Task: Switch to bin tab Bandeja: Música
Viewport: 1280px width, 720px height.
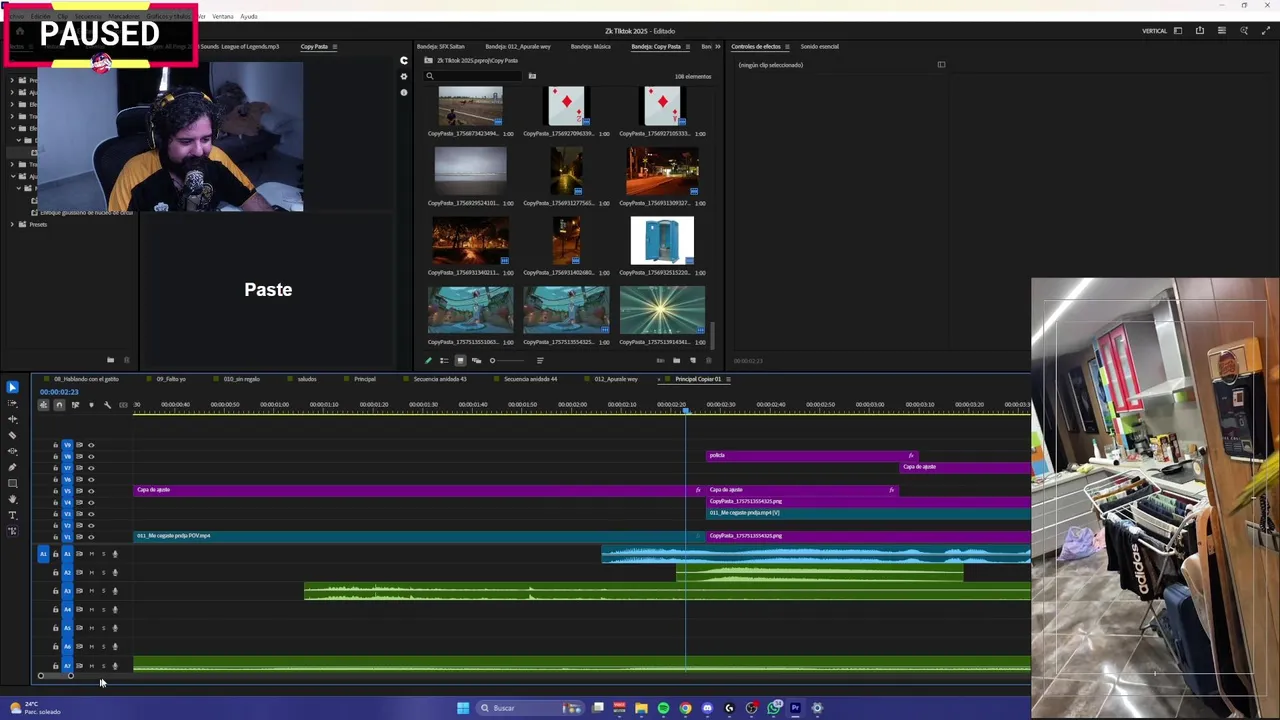Action: pos(590,46)
